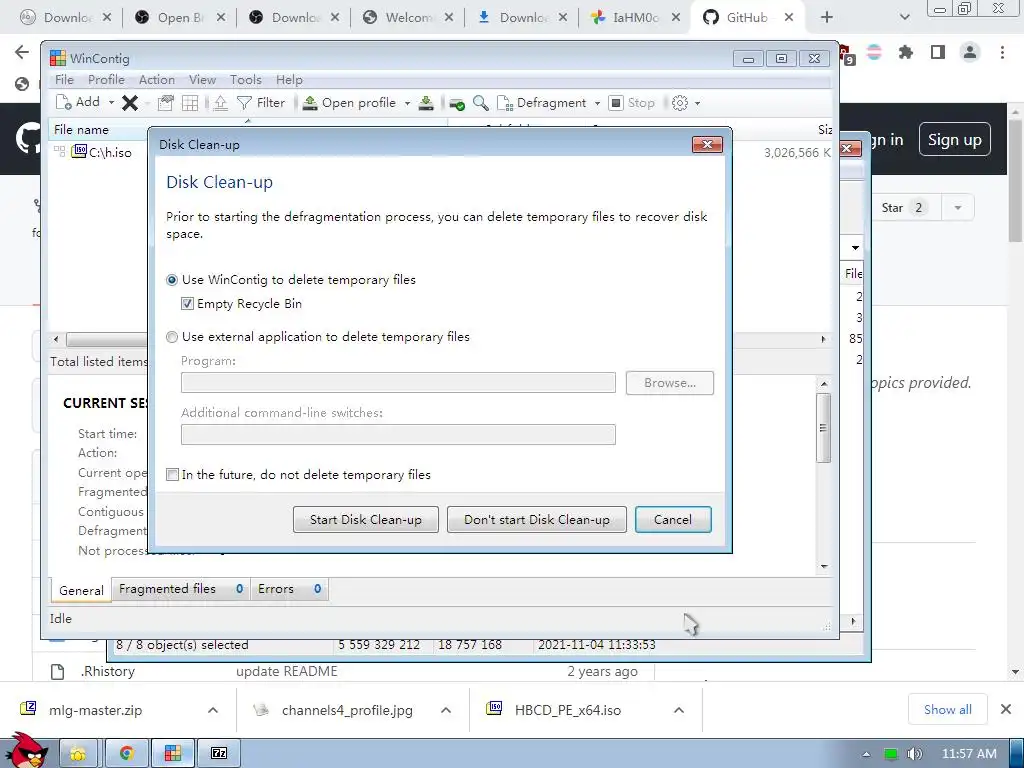Click the WinContig taskbar icon
This screenshot has width=1024, height=768.
pos(172,754)
